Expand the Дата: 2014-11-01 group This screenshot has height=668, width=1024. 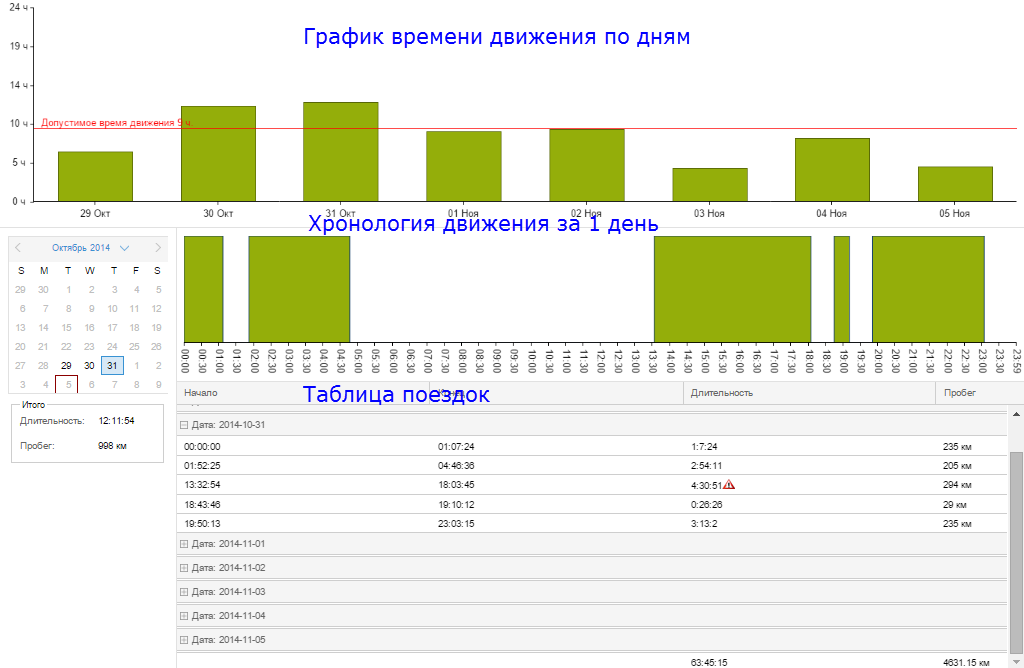[184, 544]
